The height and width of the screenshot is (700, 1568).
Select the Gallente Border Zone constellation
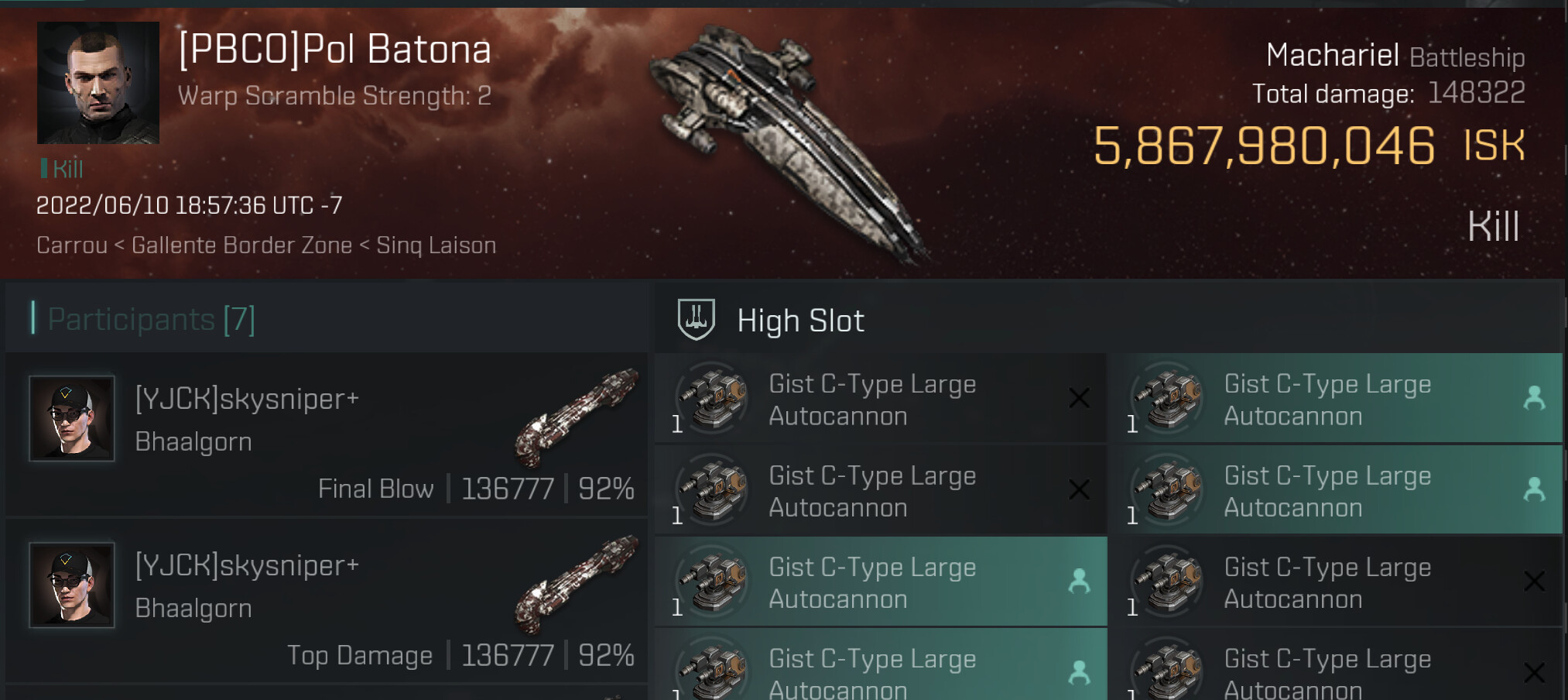[241, 245]
